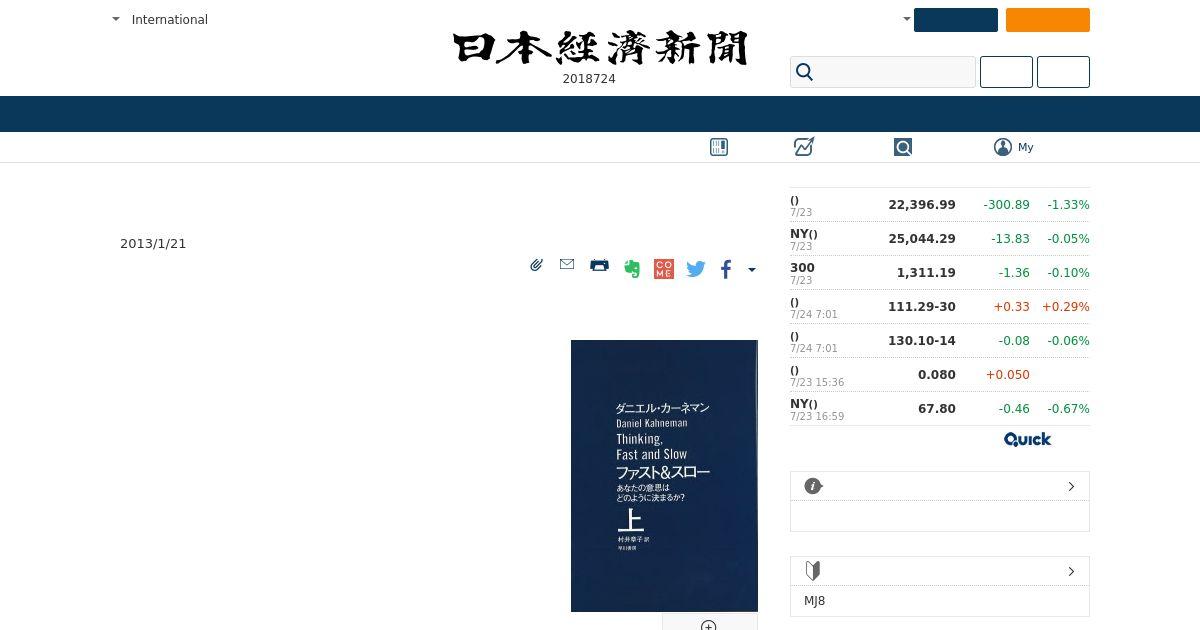Click the NY price 67.80

[x=937, y=409]
